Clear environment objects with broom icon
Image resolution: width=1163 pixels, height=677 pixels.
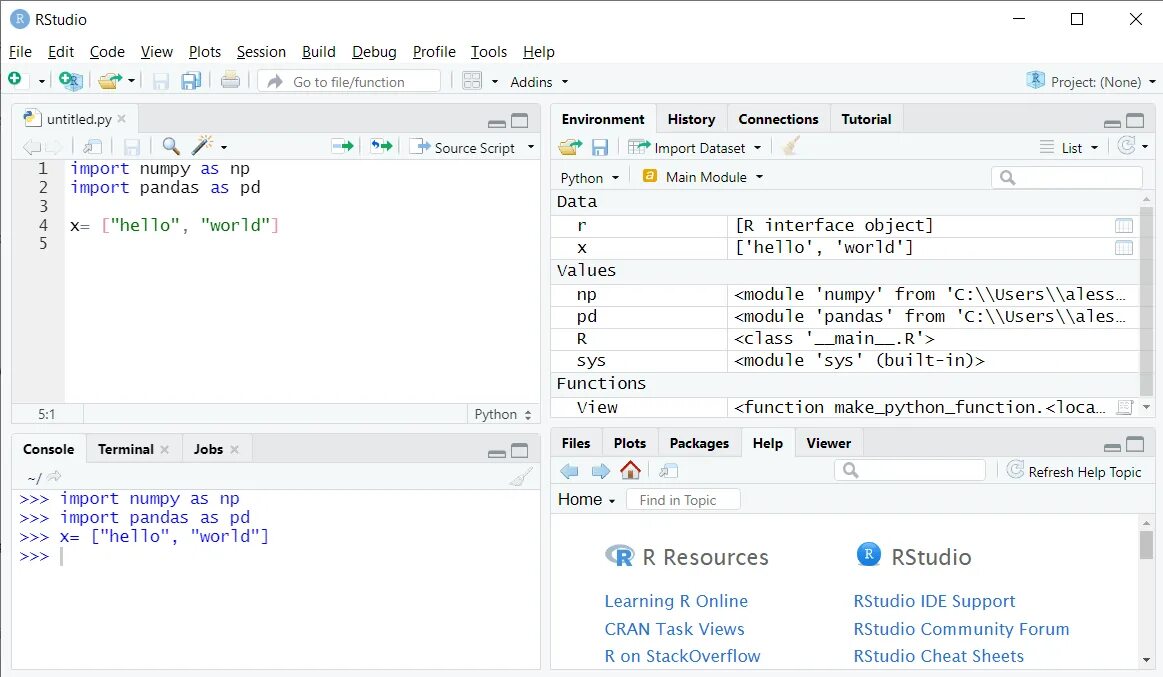pos(791,146)
